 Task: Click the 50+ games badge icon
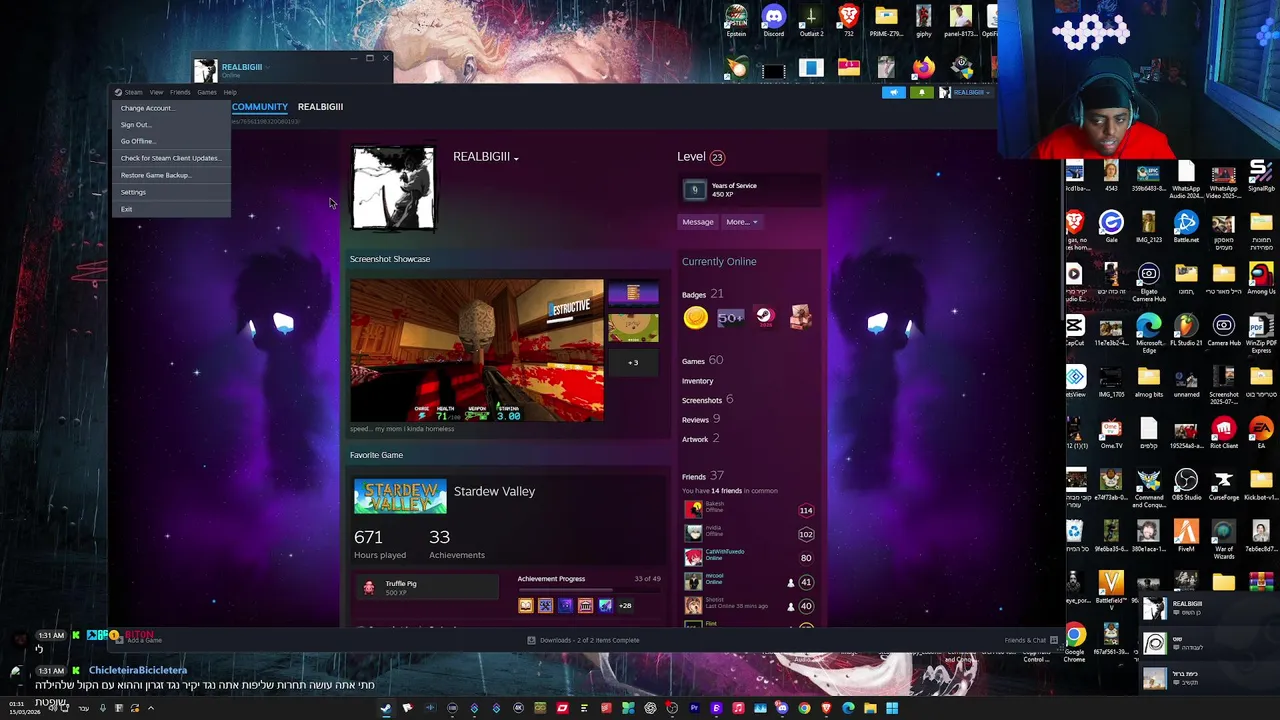point(730,318)
